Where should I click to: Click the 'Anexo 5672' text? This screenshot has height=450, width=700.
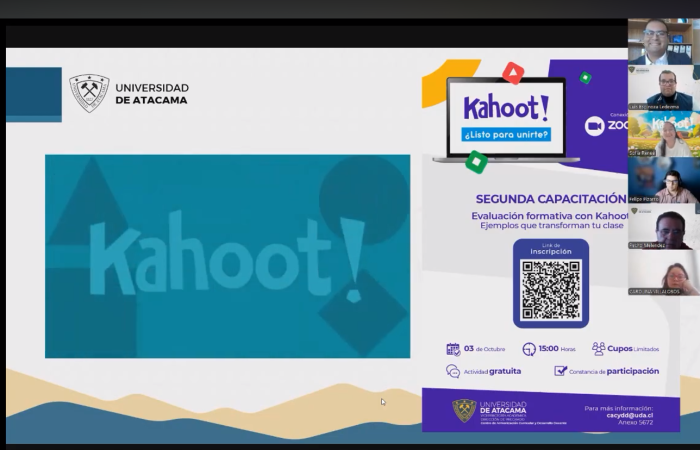[635, 422]
